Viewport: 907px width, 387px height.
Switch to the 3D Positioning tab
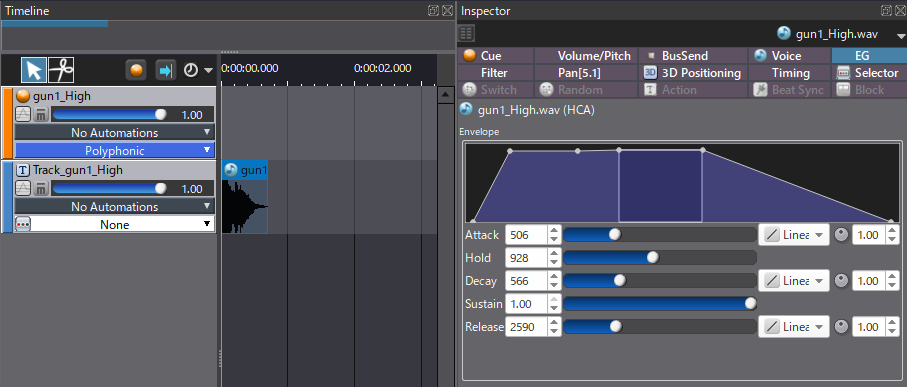pos(693,73)
